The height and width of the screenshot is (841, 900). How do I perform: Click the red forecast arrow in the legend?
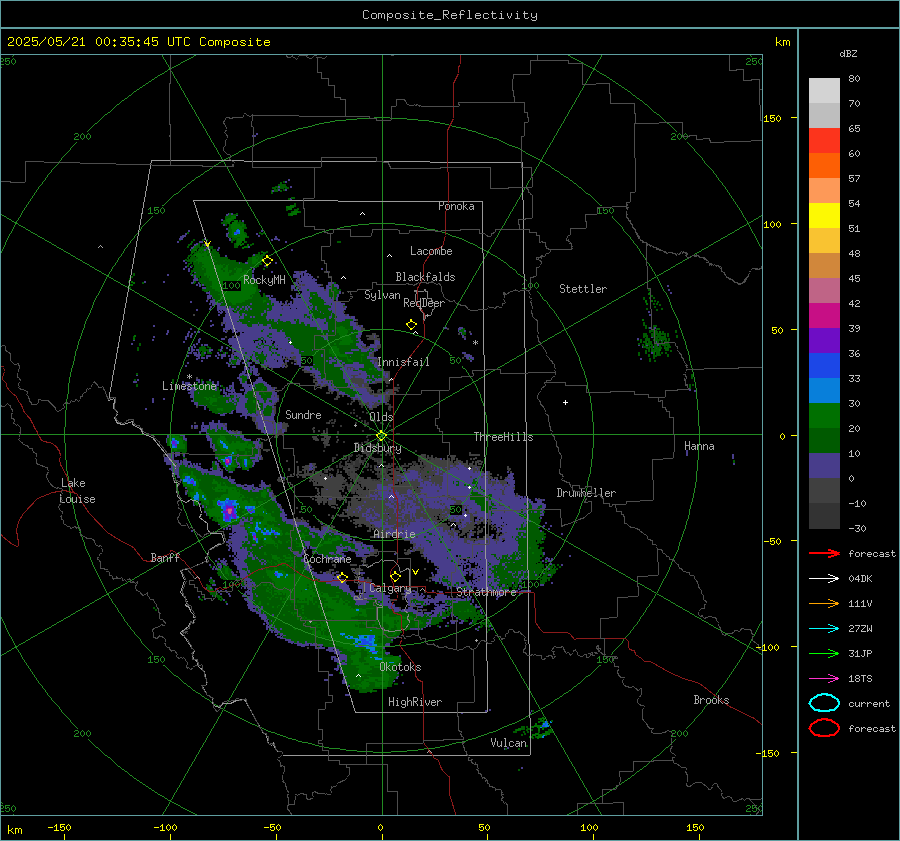point(824,553)
